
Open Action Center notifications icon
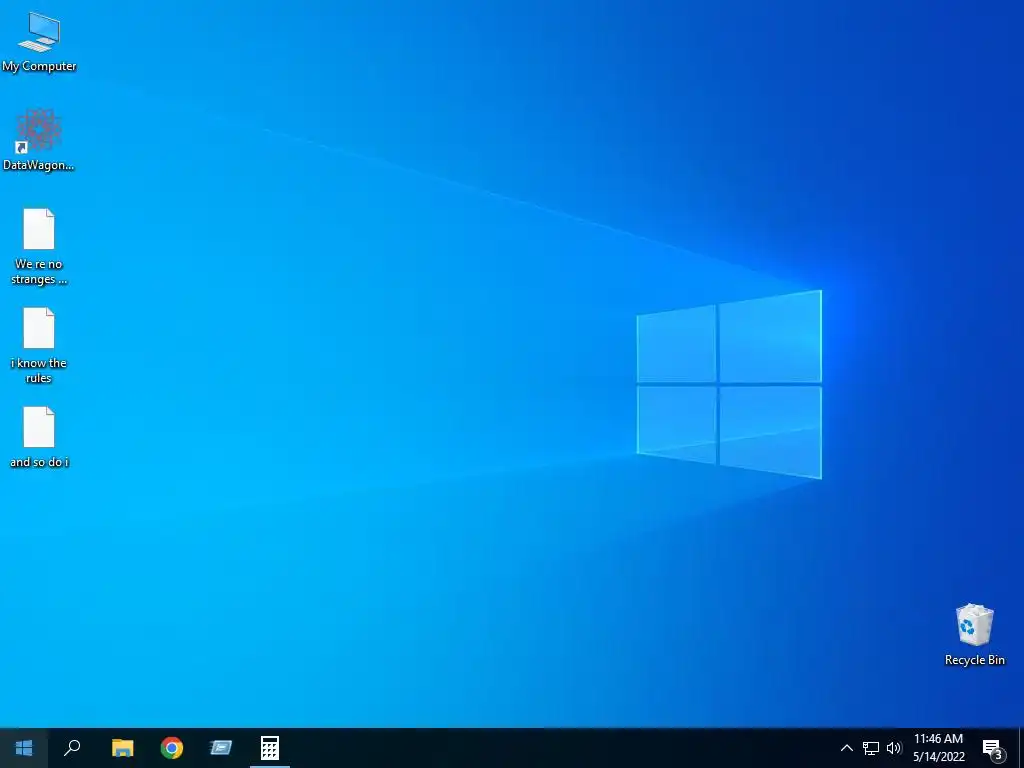(993, 748)
